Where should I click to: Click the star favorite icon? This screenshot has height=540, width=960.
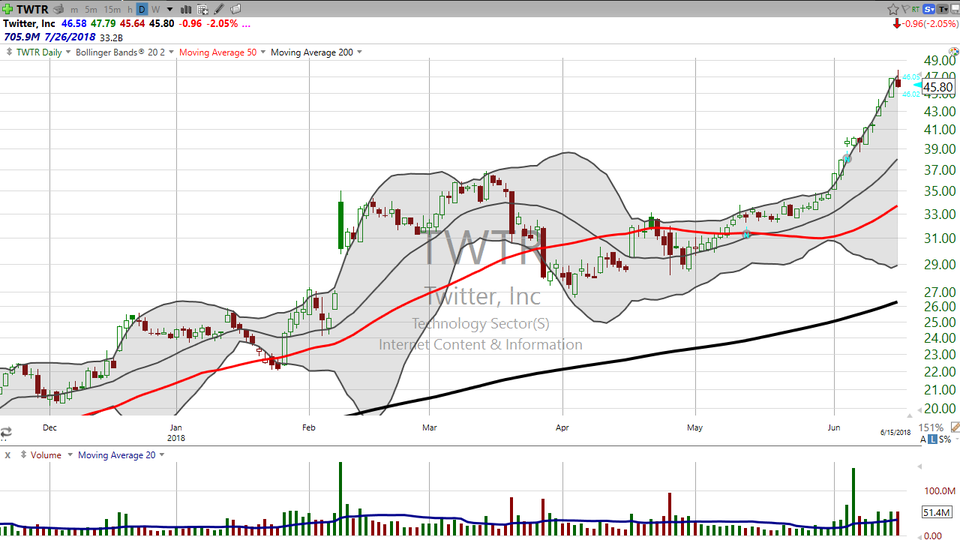pos(893,8)
